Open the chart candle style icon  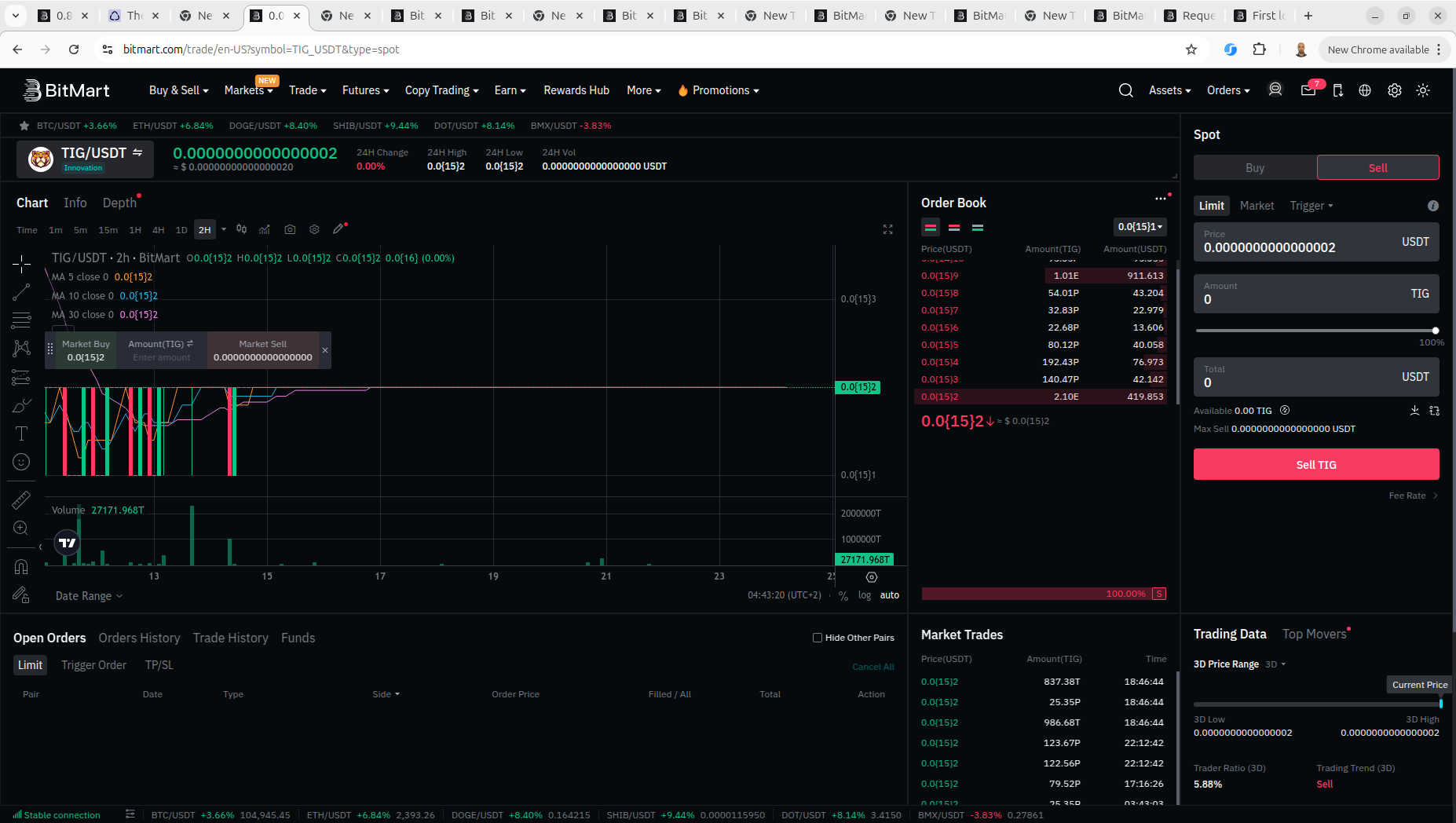coord(242,229)
